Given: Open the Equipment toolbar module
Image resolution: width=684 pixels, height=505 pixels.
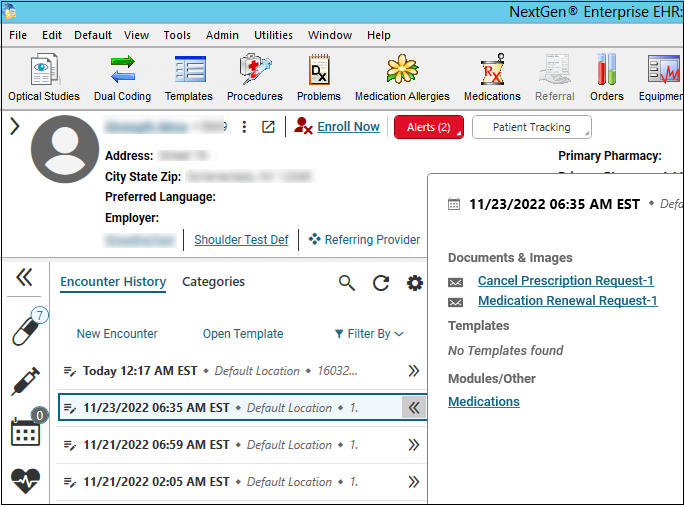Looking at the screenshot, I should click(660, 78).
